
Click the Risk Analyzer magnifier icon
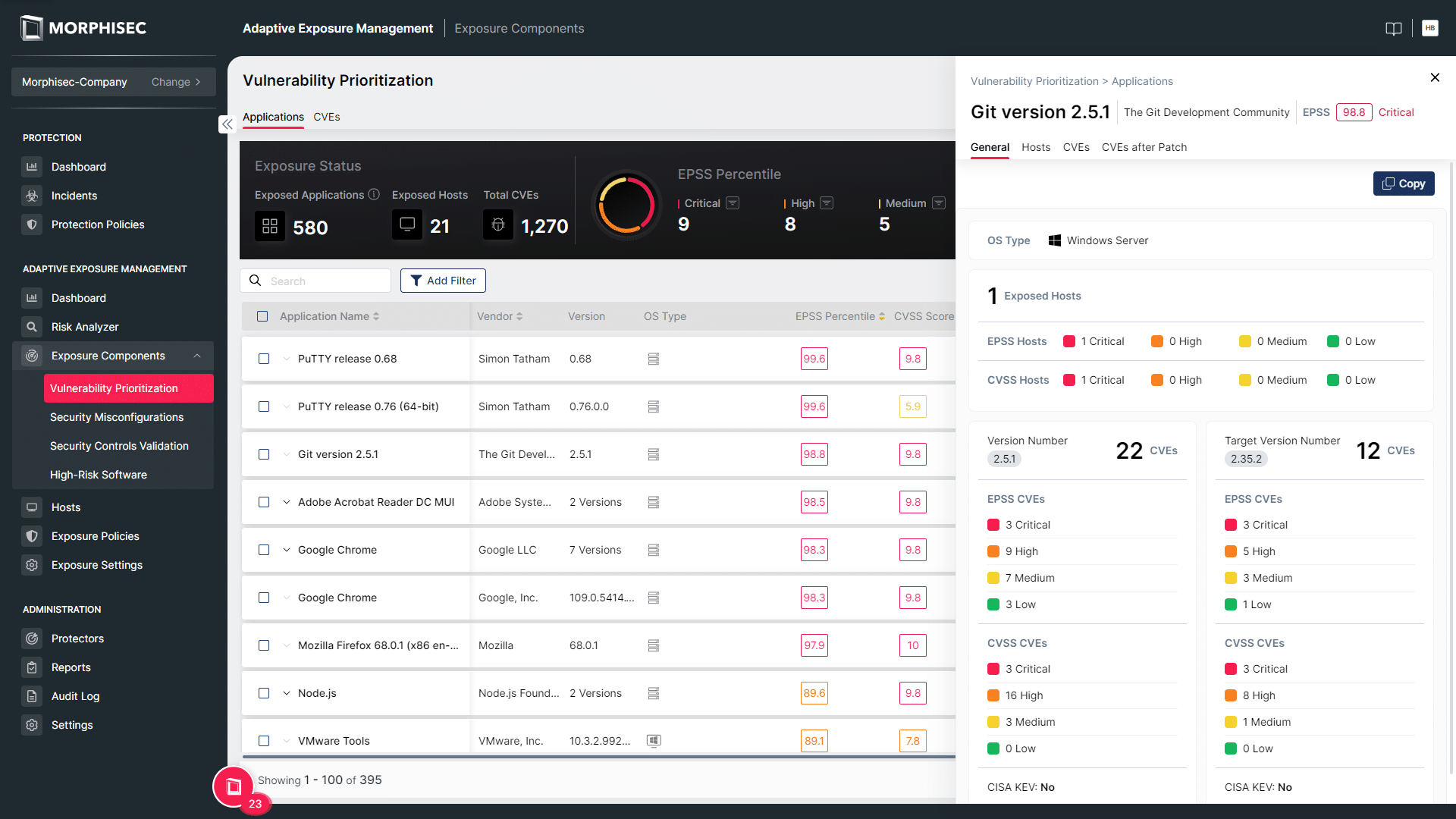tap(32, 327)
